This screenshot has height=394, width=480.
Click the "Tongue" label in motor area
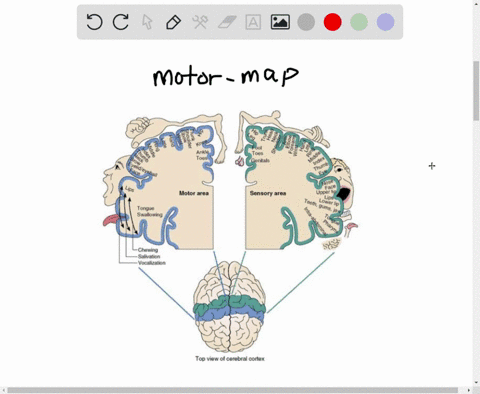point(145,208)
